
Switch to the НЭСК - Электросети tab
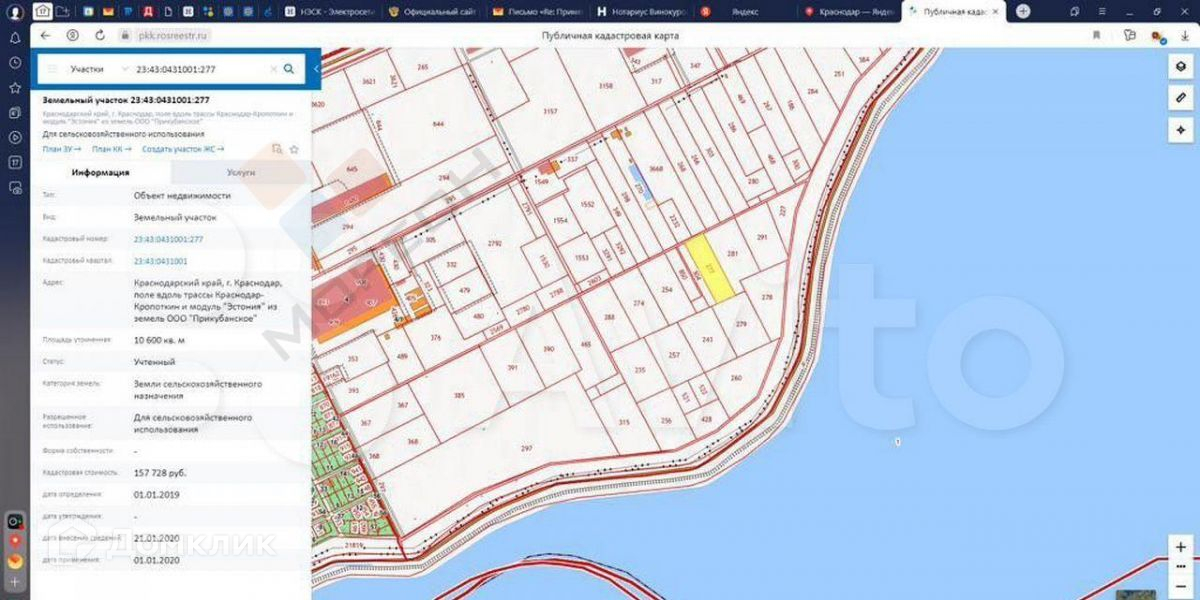point(329,11)
